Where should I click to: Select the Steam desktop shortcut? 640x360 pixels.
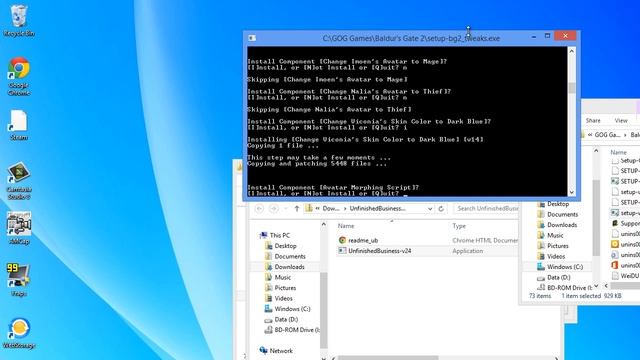18,125
